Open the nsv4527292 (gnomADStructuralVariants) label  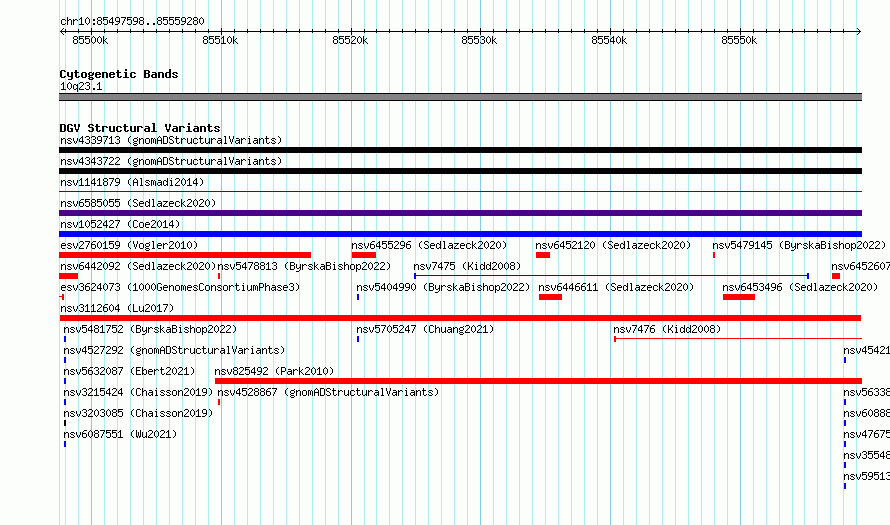174,350
